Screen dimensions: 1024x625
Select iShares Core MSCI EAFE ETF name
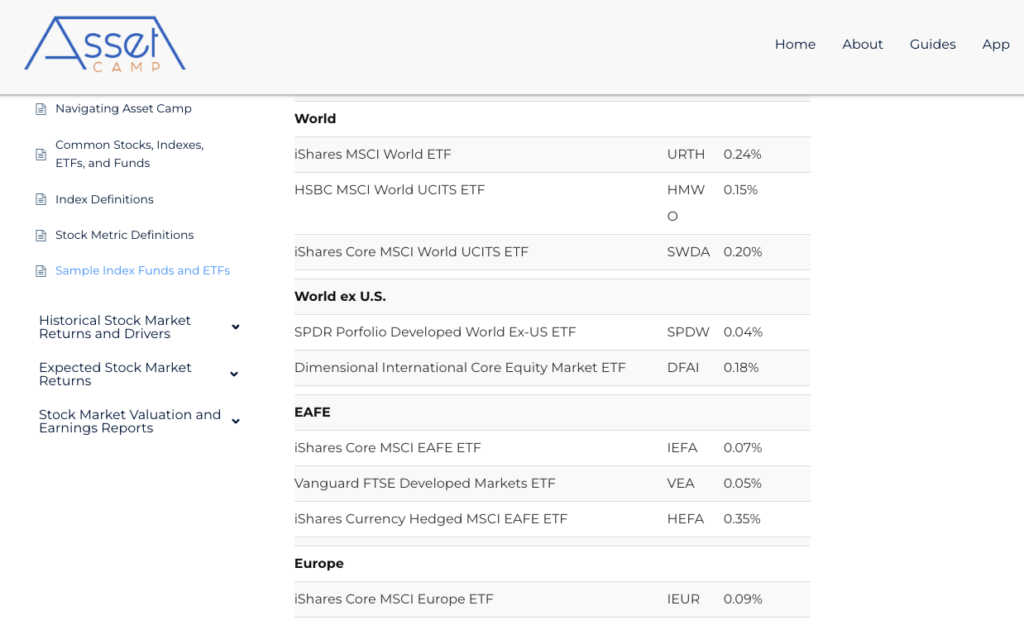(x=387, y=448)
